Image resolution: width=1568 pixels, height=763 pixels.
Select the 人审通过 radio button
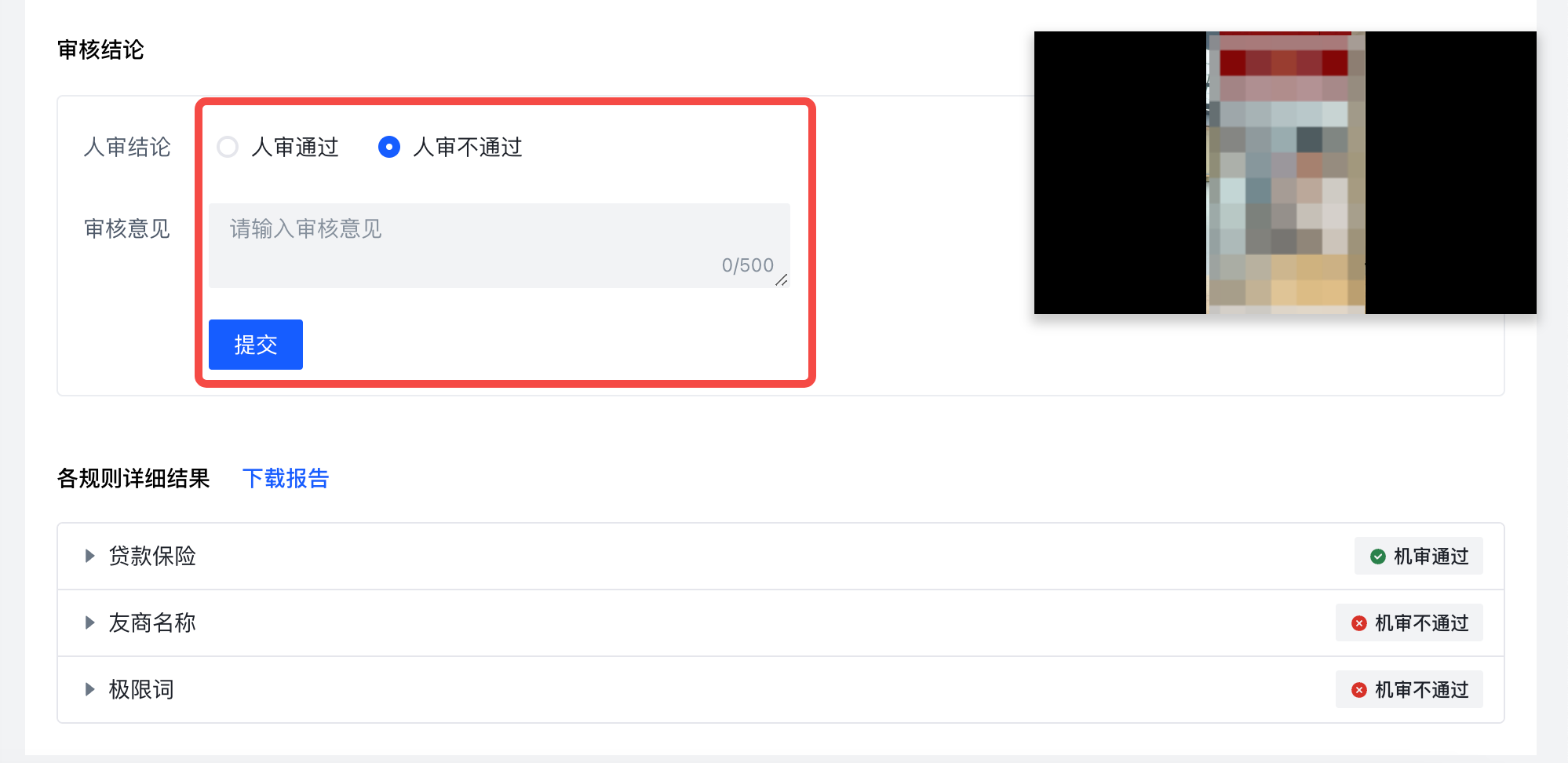click(228, 147)
